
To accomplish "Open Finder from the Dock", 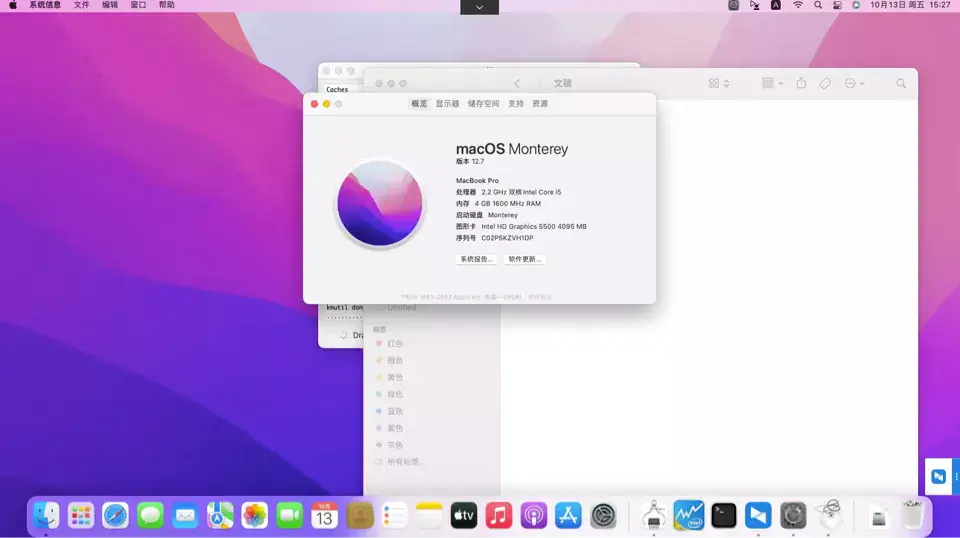I will [x=46, y=515].
